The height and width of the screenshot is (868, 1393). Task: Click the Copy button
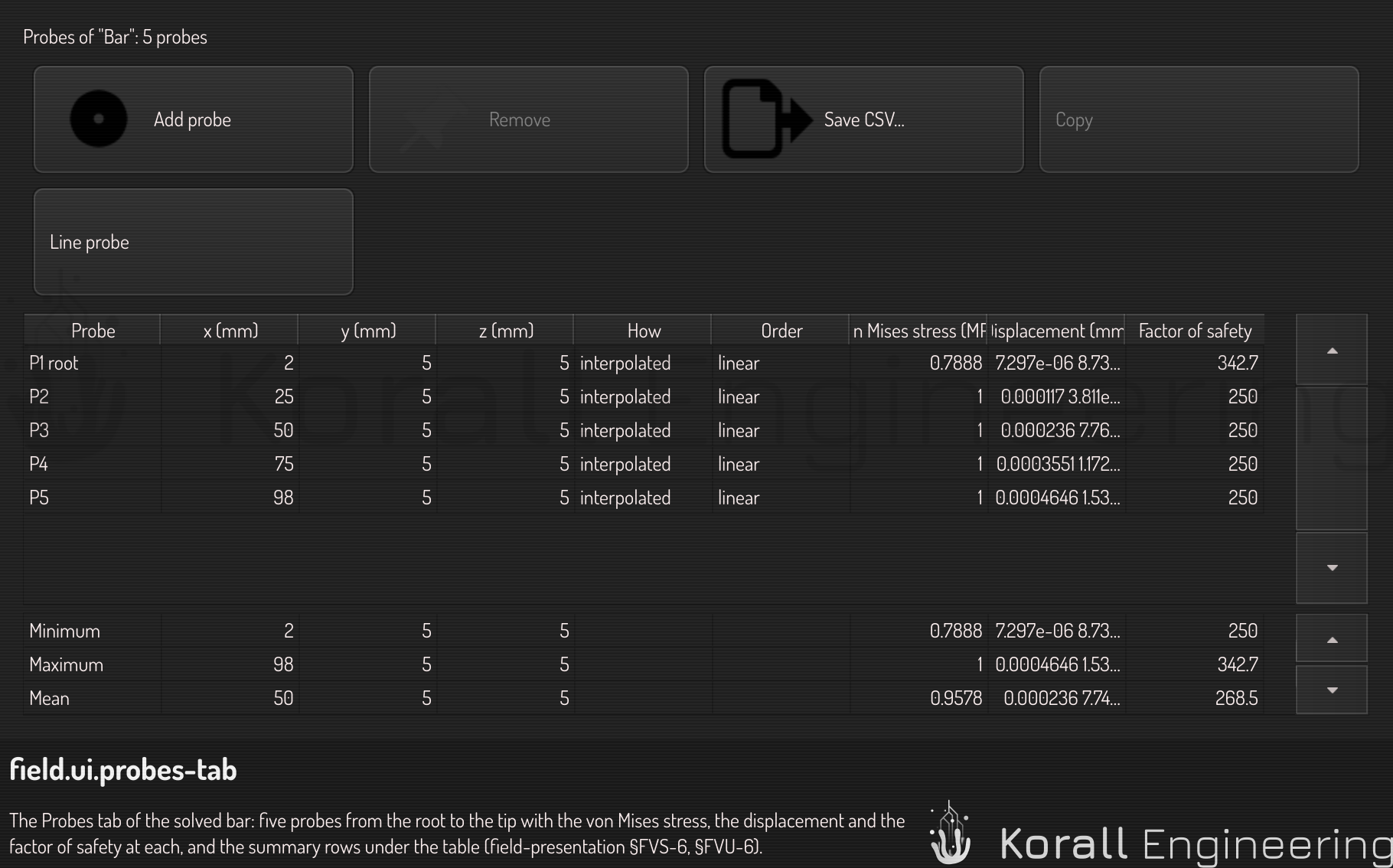[1199, 119]
